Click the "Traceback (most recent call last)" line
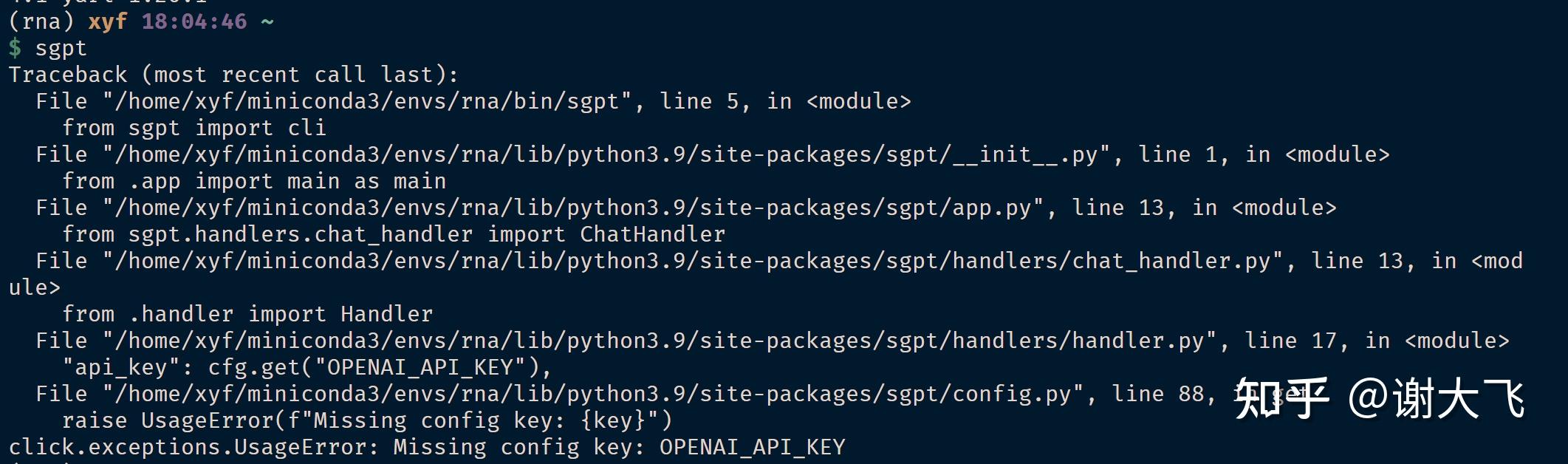 (233, 75)
